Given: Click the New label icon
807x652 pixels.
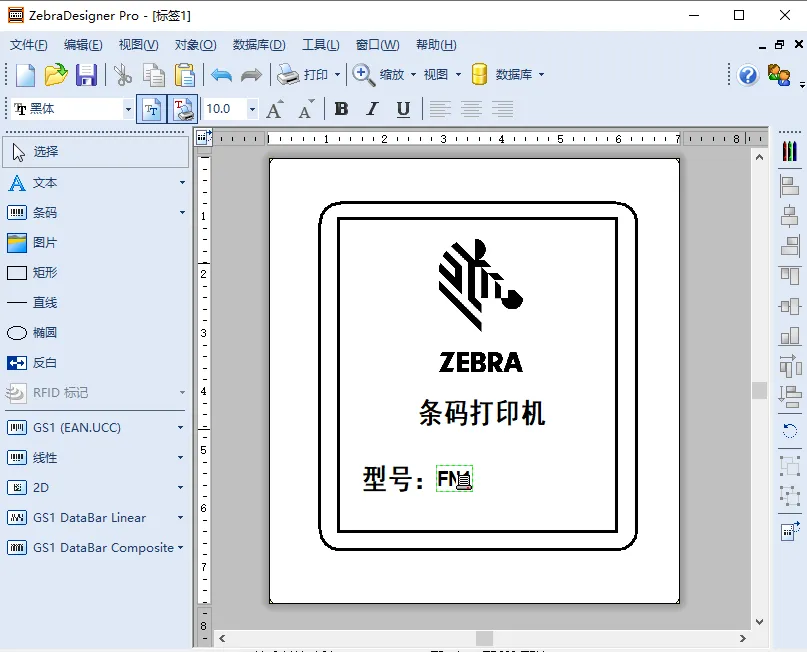Looking at the screenshot, I should pyautogui.click(x=25, y=75).
